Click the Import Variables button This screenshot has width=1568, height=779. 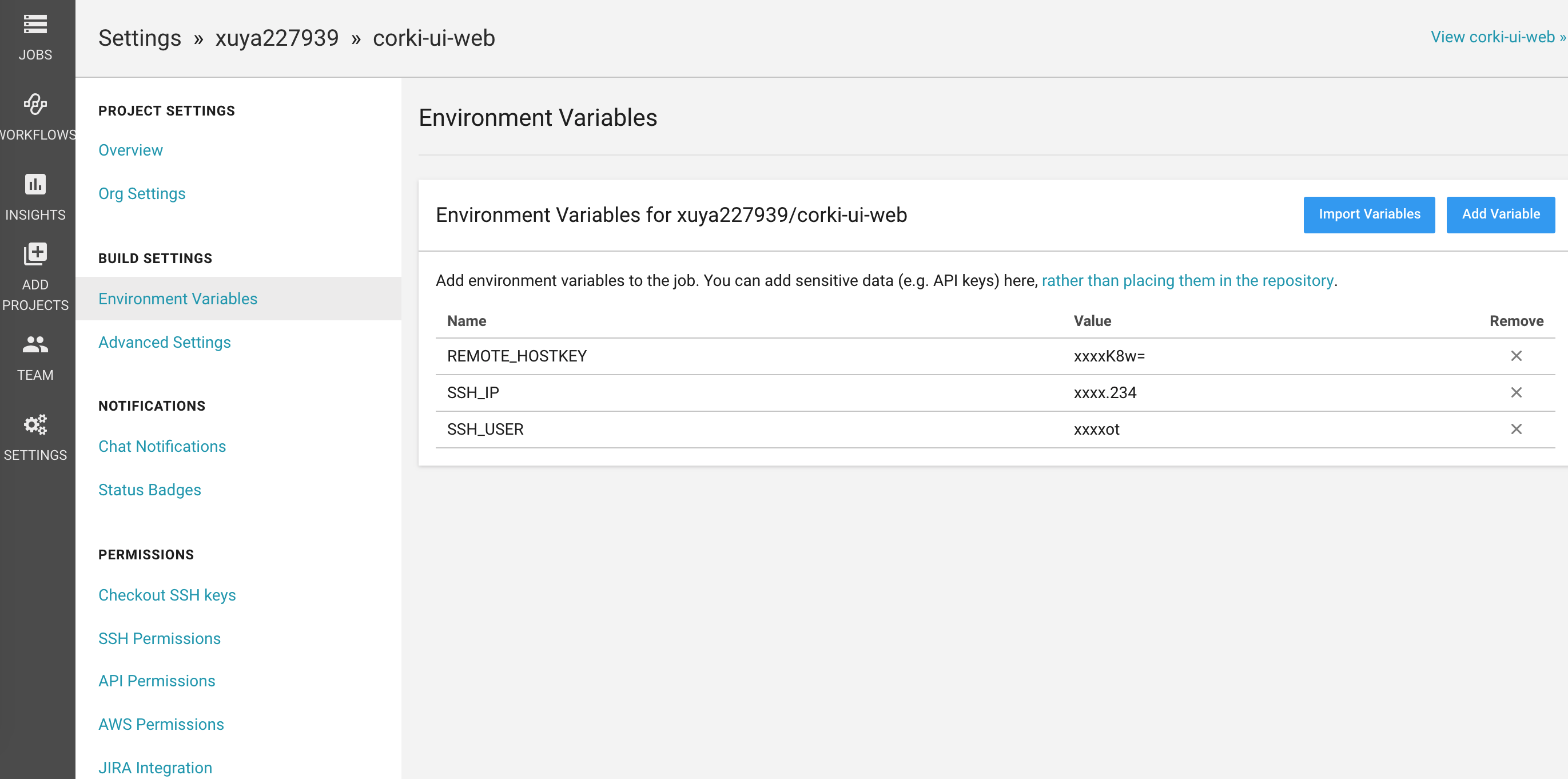pos(1369,214)
